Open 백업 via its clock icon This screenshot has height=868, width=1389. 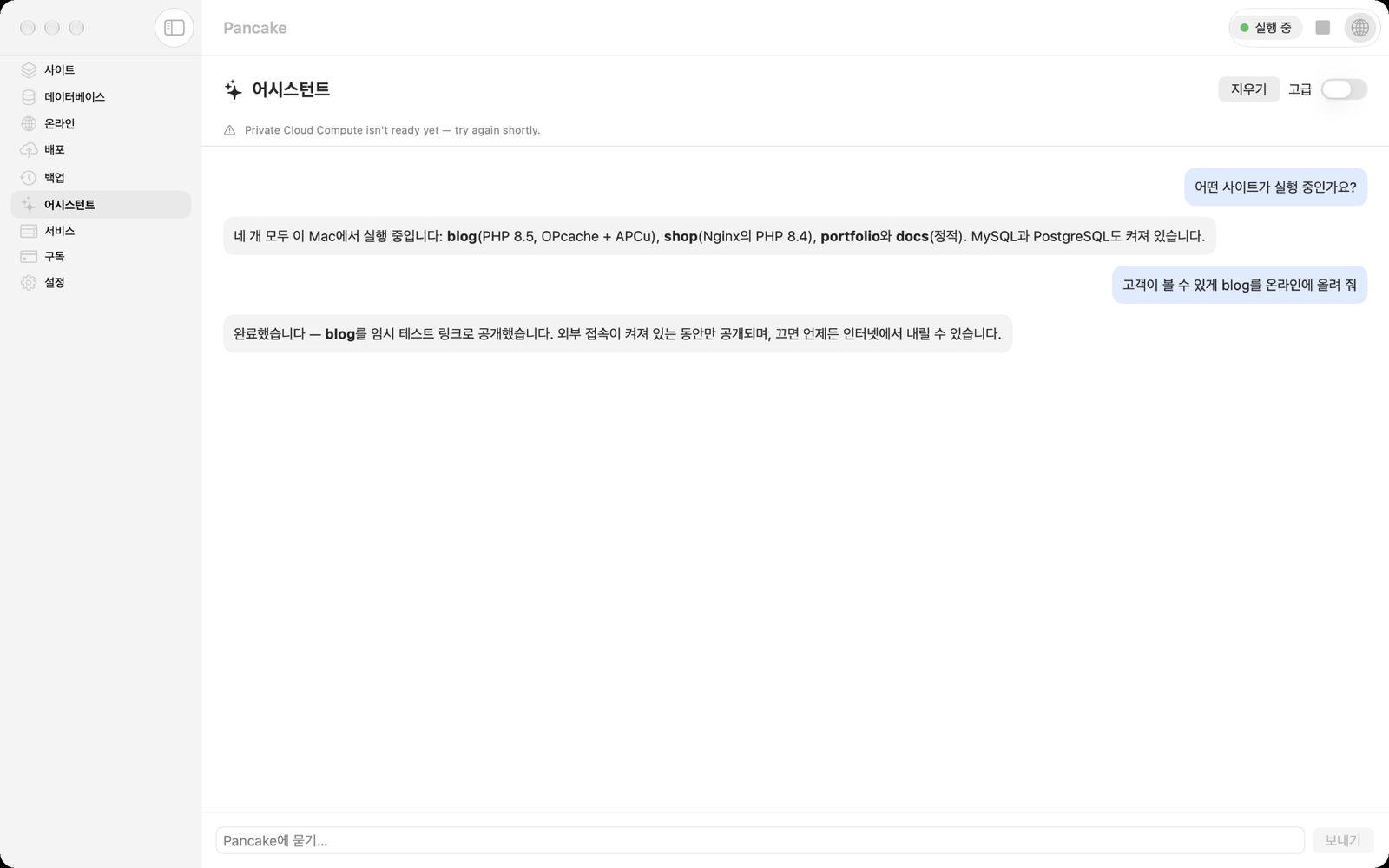coord(29,178)
